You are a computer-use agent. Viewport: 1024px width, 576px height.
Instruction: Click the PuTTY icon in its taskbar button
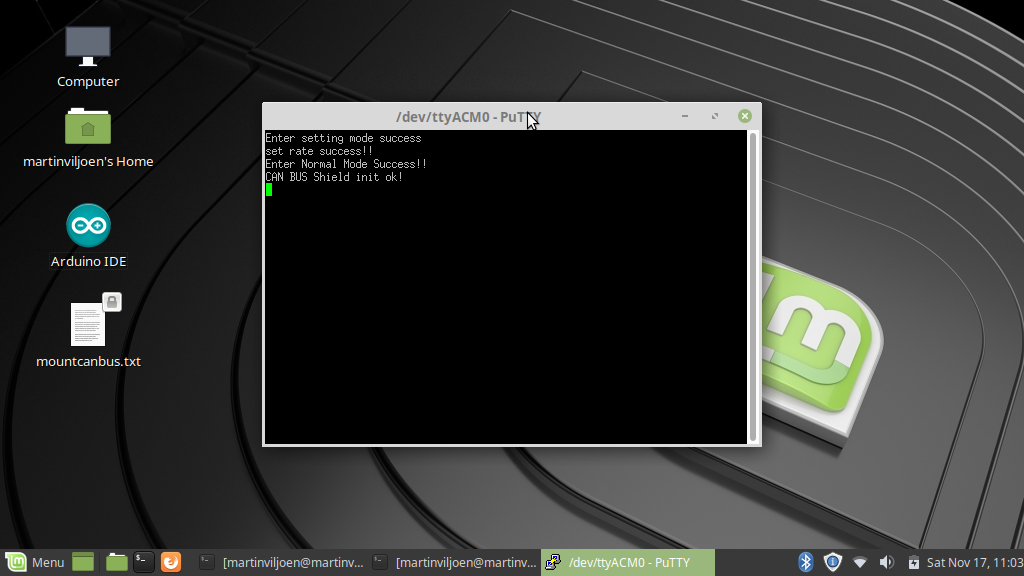(x=553, y=562)
